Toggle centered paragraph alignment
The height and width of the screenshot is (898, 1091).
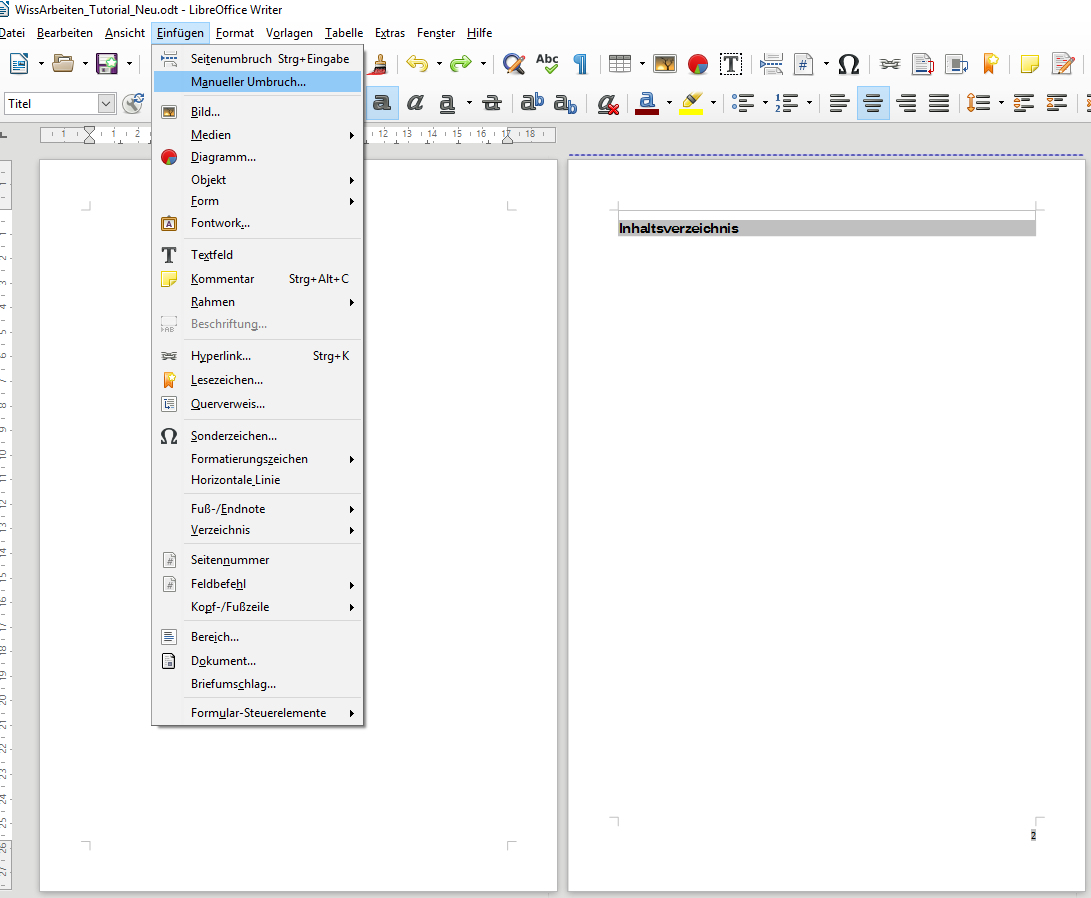[873, 104]
